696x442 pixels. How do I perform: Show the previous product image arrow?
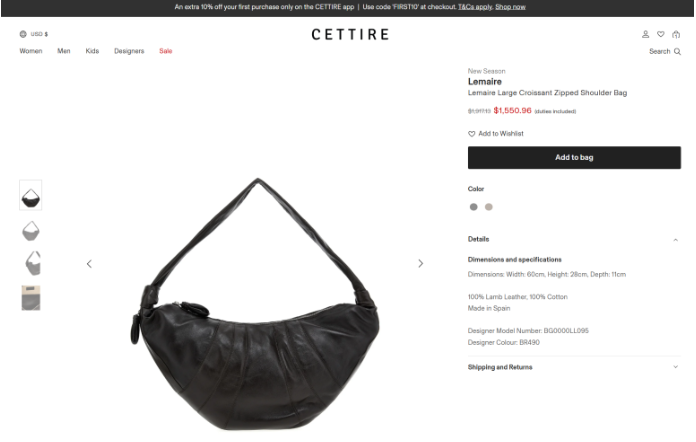coord(89,264)
